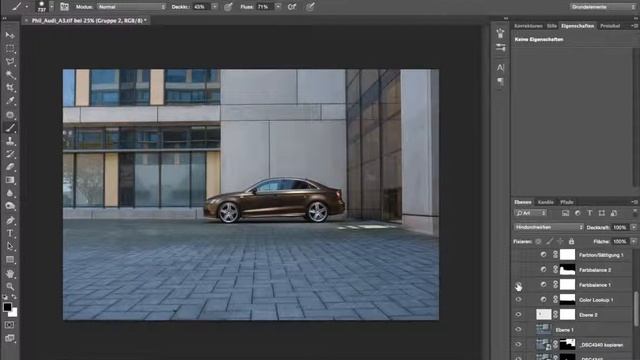
Task: Open the Hindurchwirken blend mode dropdown
Action: 549,227
